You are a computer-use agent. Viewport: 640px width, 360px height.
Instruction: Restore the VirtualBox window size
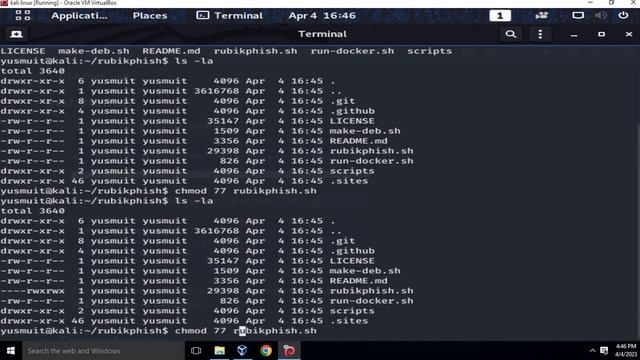click(x=611, y=3)
